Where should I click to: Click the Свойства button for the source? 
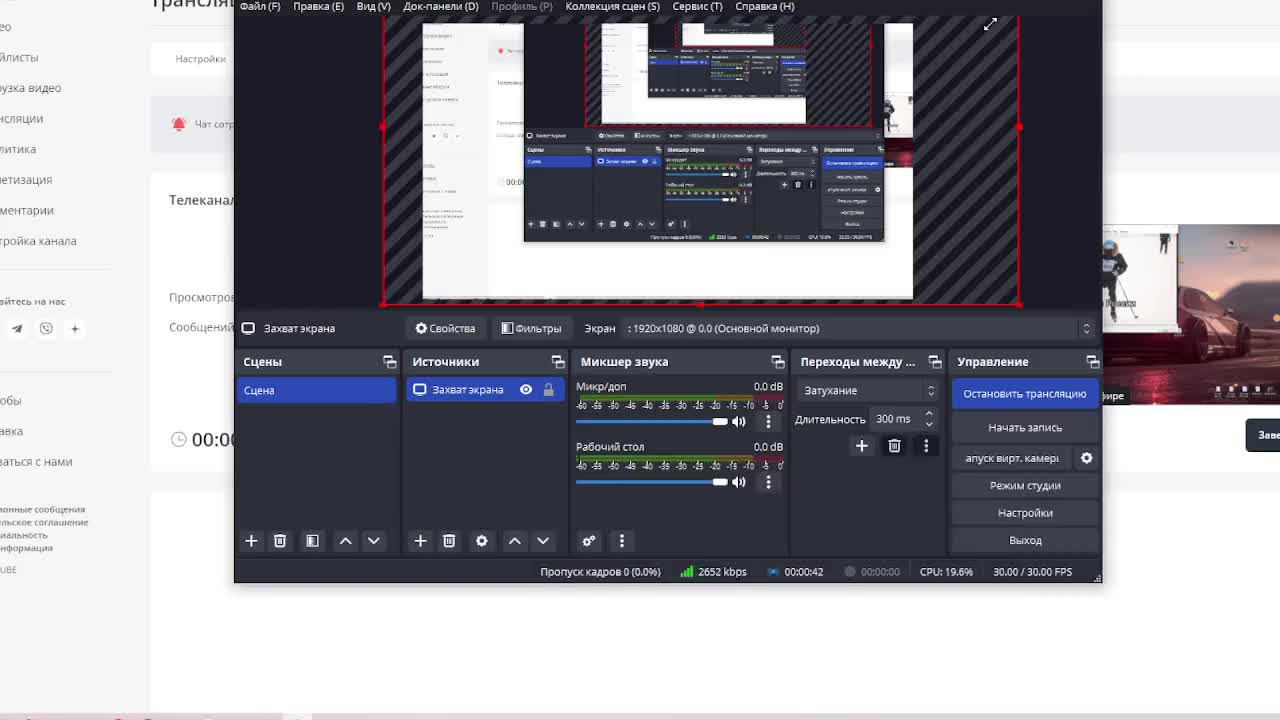pyautogui.click(x=445, y=328)
